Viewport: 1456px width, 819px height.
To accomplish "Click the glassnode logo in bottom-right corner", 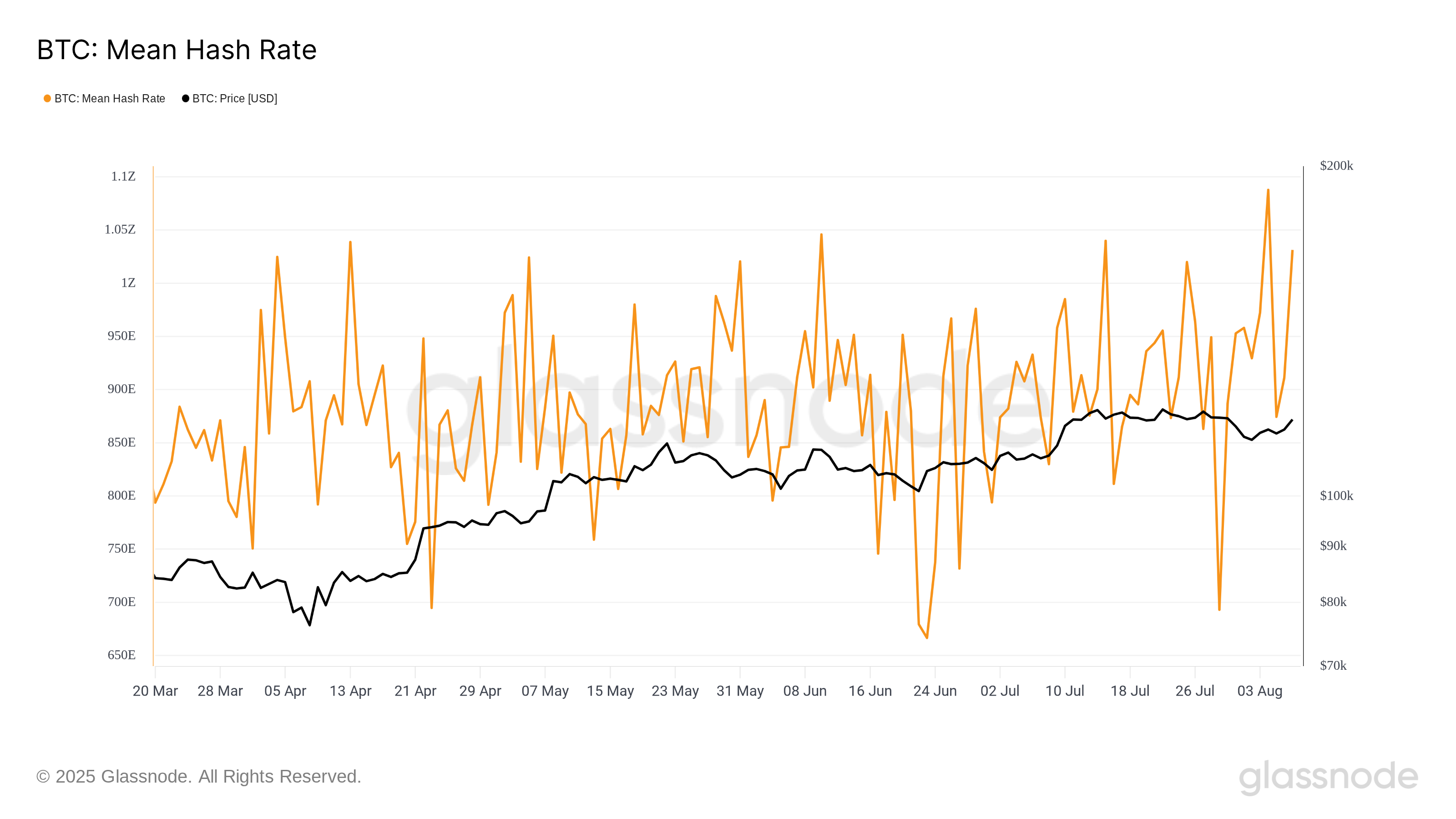I will pyautogui.click(x=1328, y=777).
